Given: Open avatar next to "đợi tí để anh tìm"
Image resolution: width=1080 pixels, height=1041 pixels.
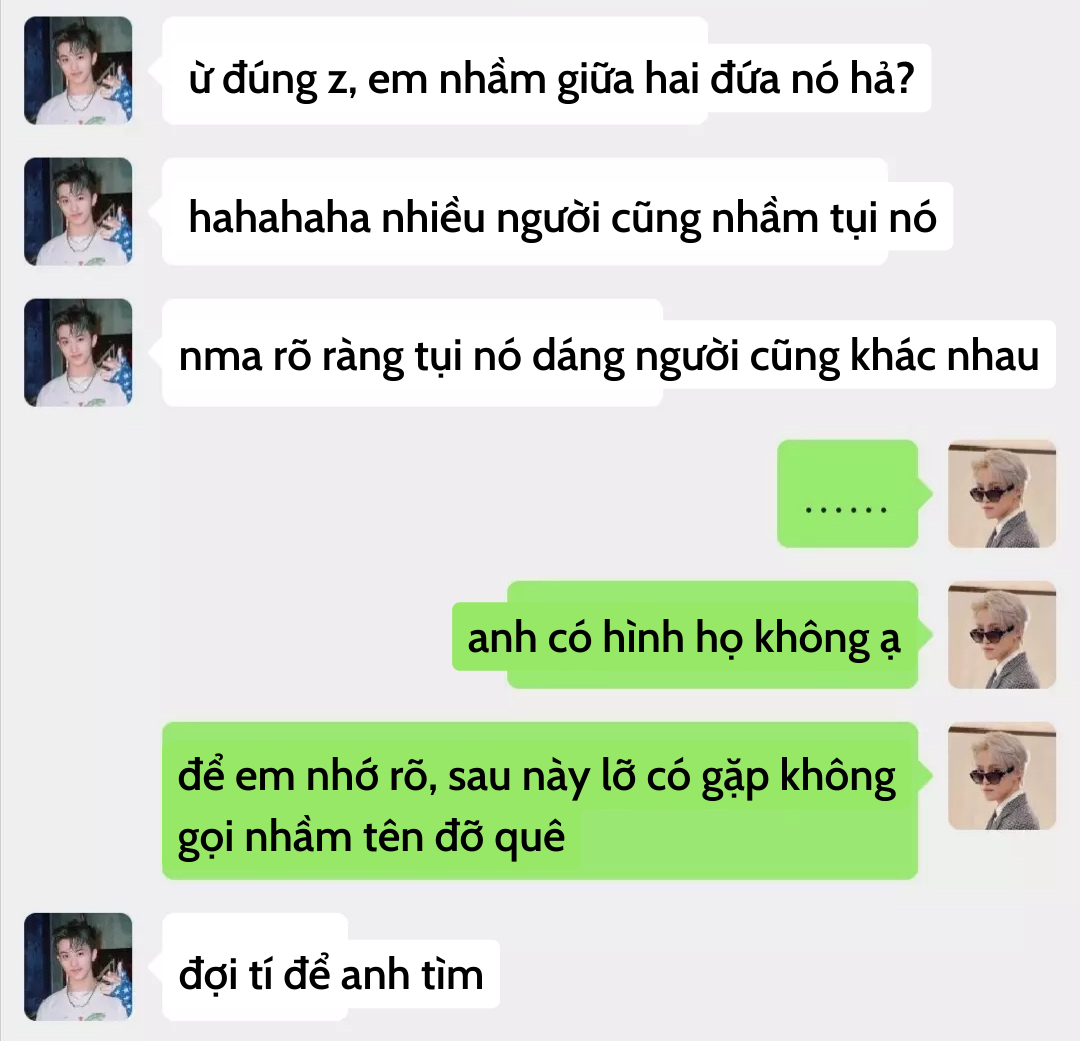Looking at the screenshot, I should (x=78, y=967).
